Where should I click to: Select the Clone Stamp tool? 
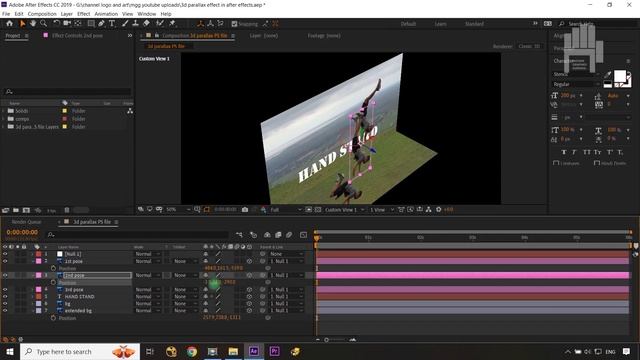click(x=136, y=24)
